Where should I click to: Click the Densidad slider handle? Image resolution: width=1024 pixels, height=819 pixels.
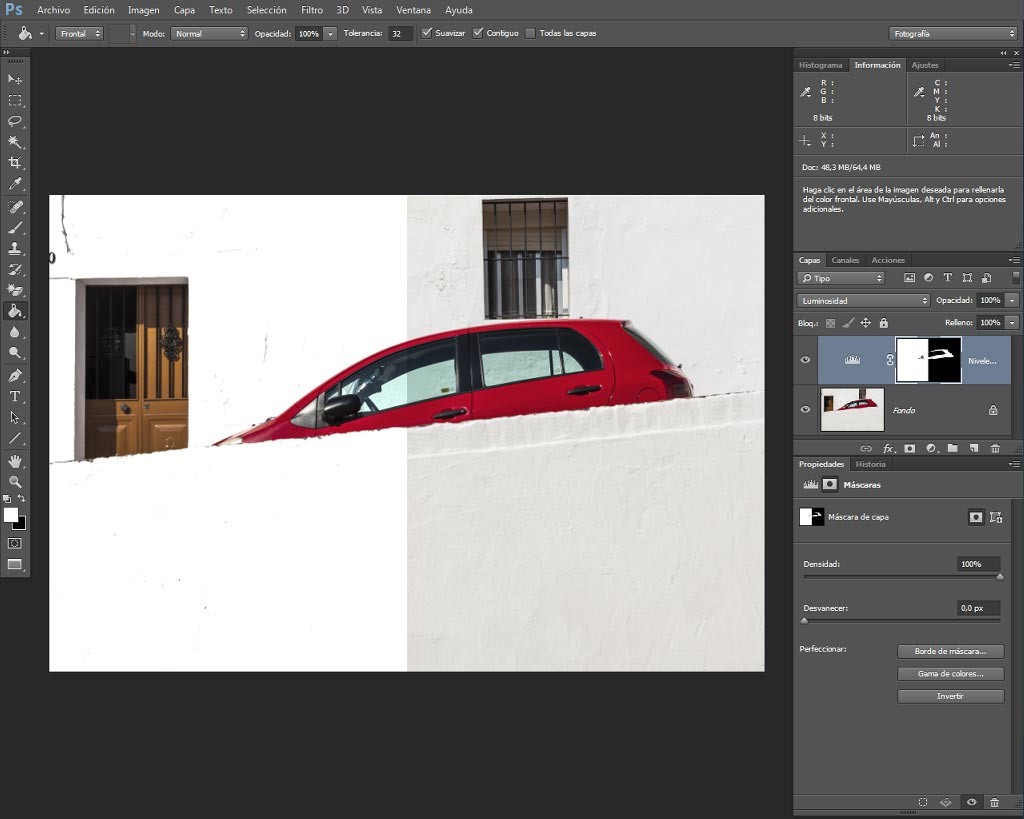[x=1000, y=577]
